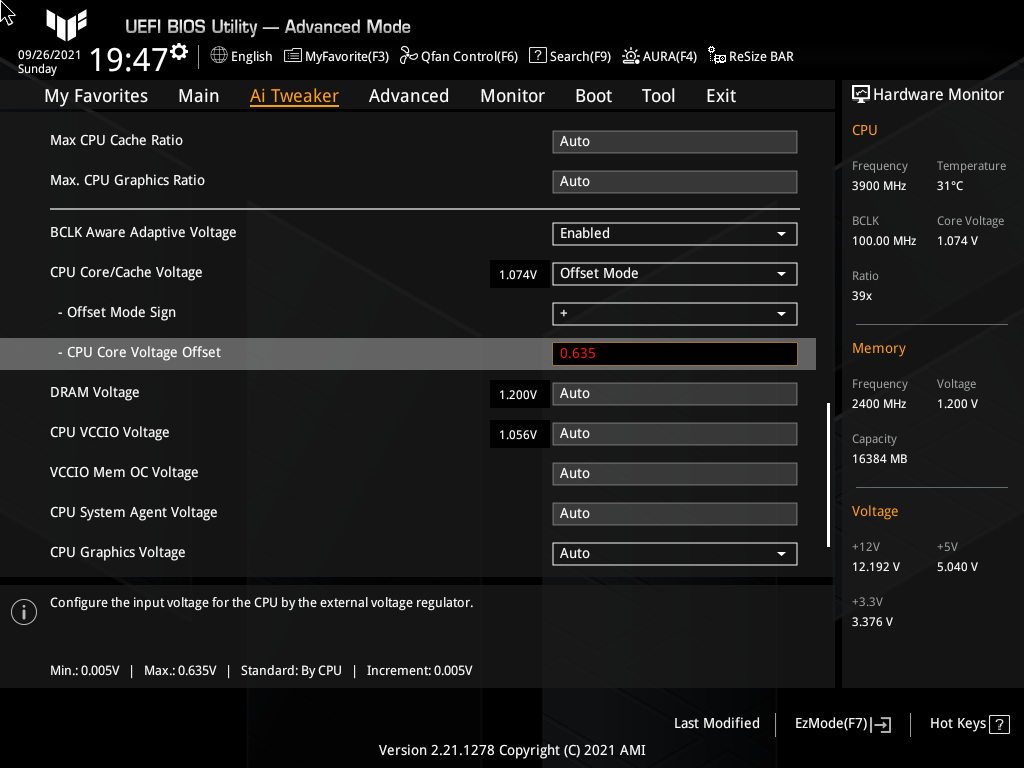Click the TUF Gaming logo
Screen dimensions: 1024x768
[66, 26]
